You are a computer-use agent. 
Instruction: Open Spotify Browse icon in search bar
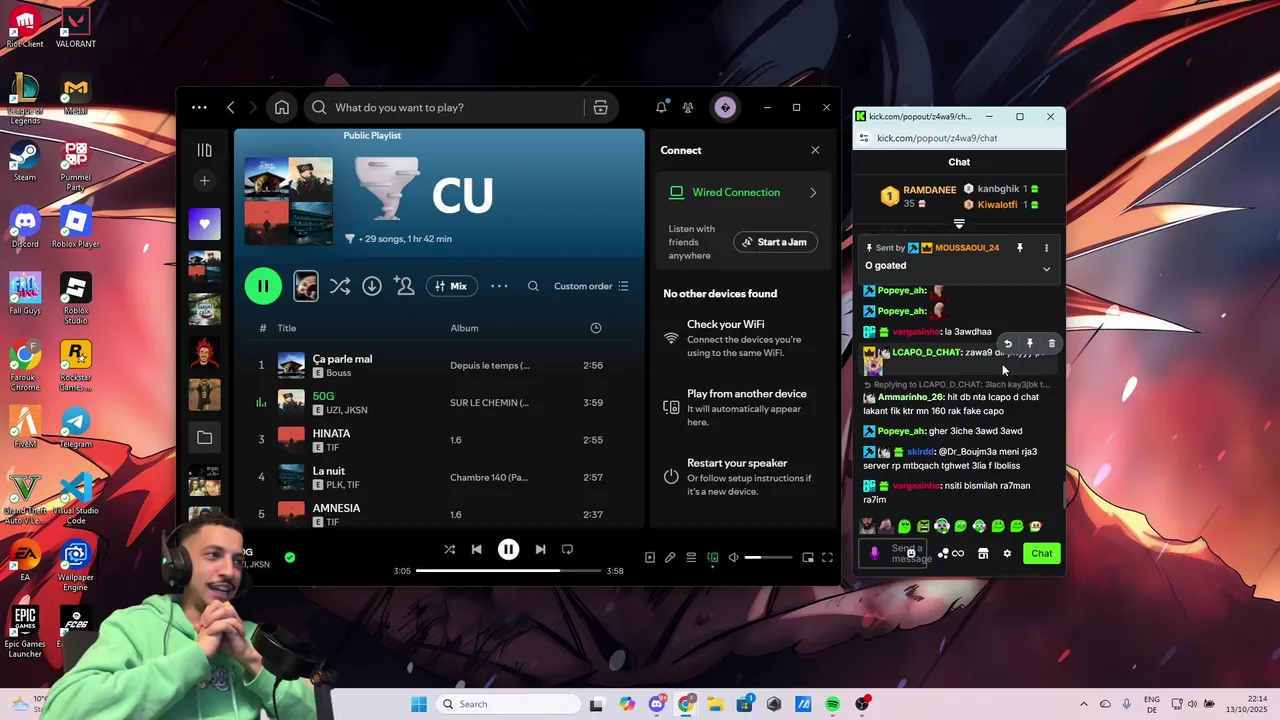600,107
